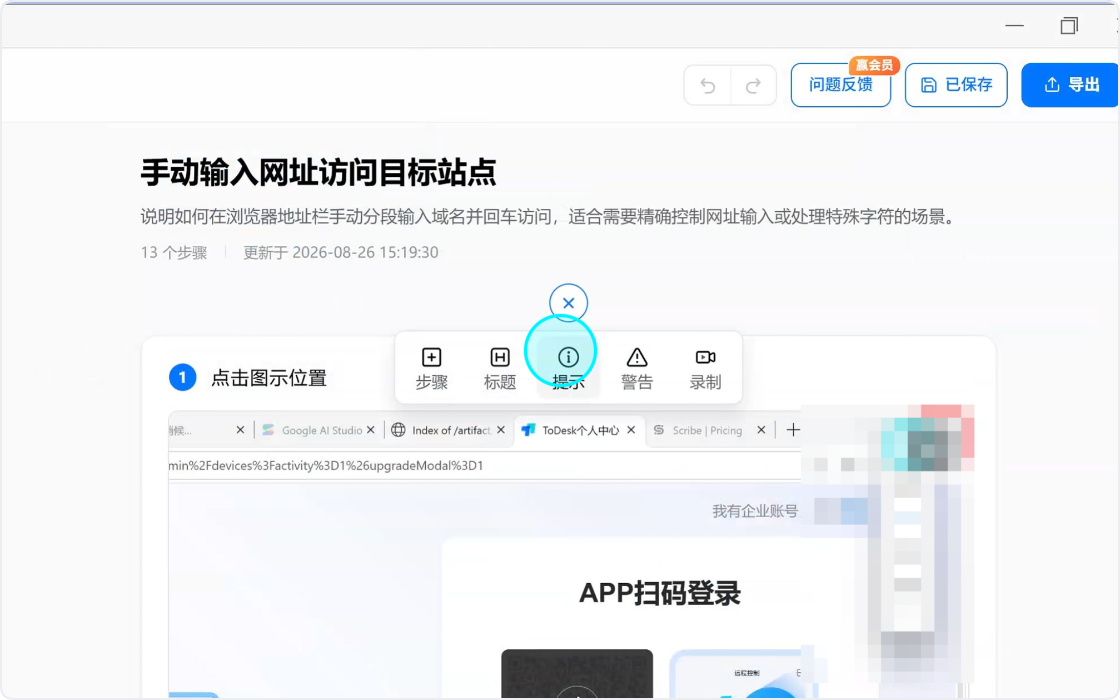
Task: Insert a 提示 tip block
Action: [569, 369]
